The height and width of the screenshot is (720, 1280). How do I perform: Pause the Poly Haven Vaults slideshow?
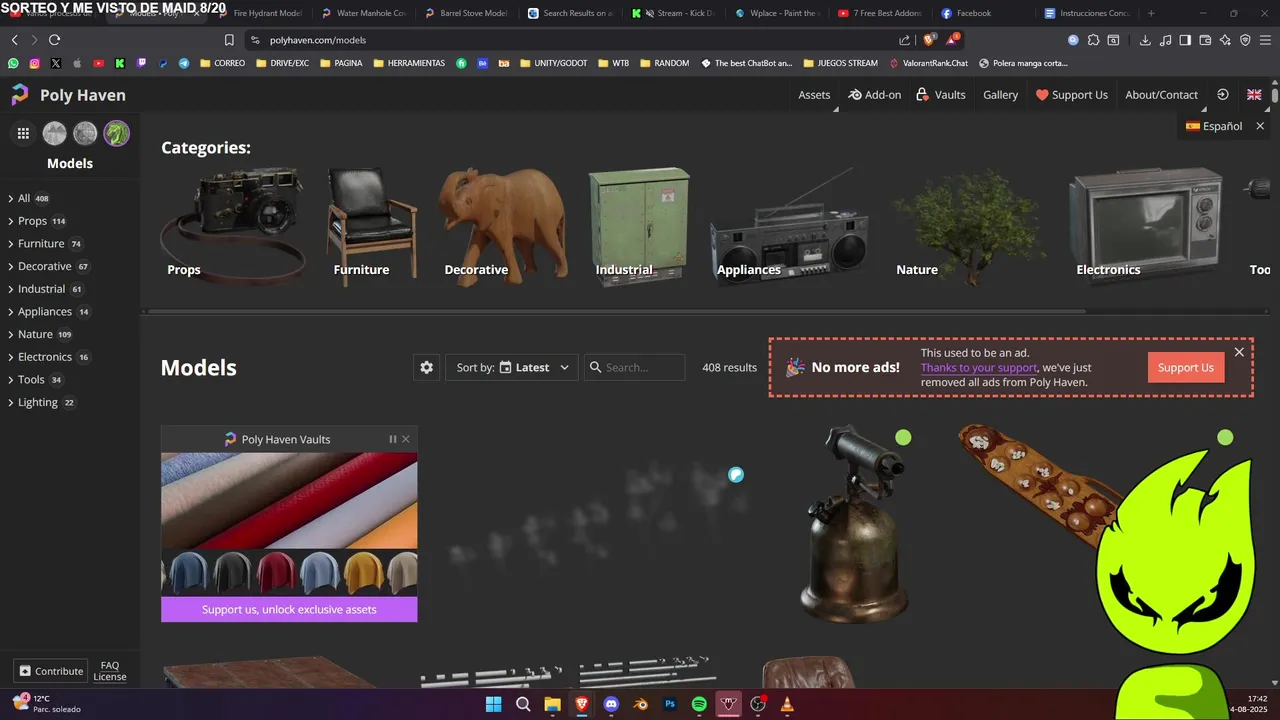pyautogui.click(x=392, y=439)
